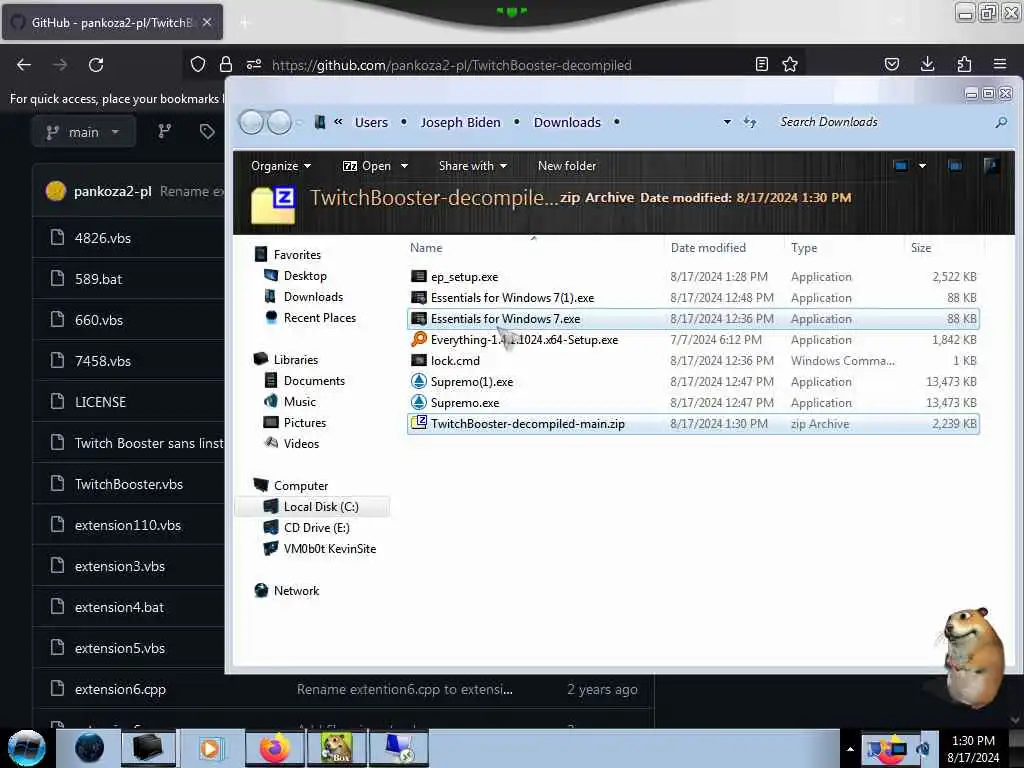
Task: Open the Pocket save icon
Action: [892, 64]
